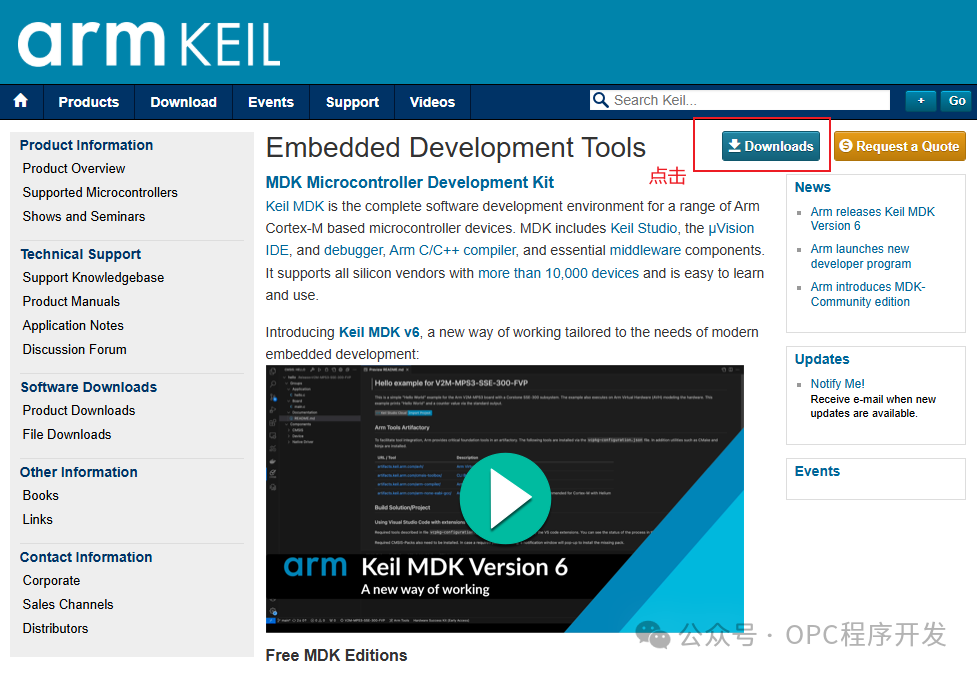Open Product Manuals link
This screenshot has height=673, width=977.
pos(71,302)
